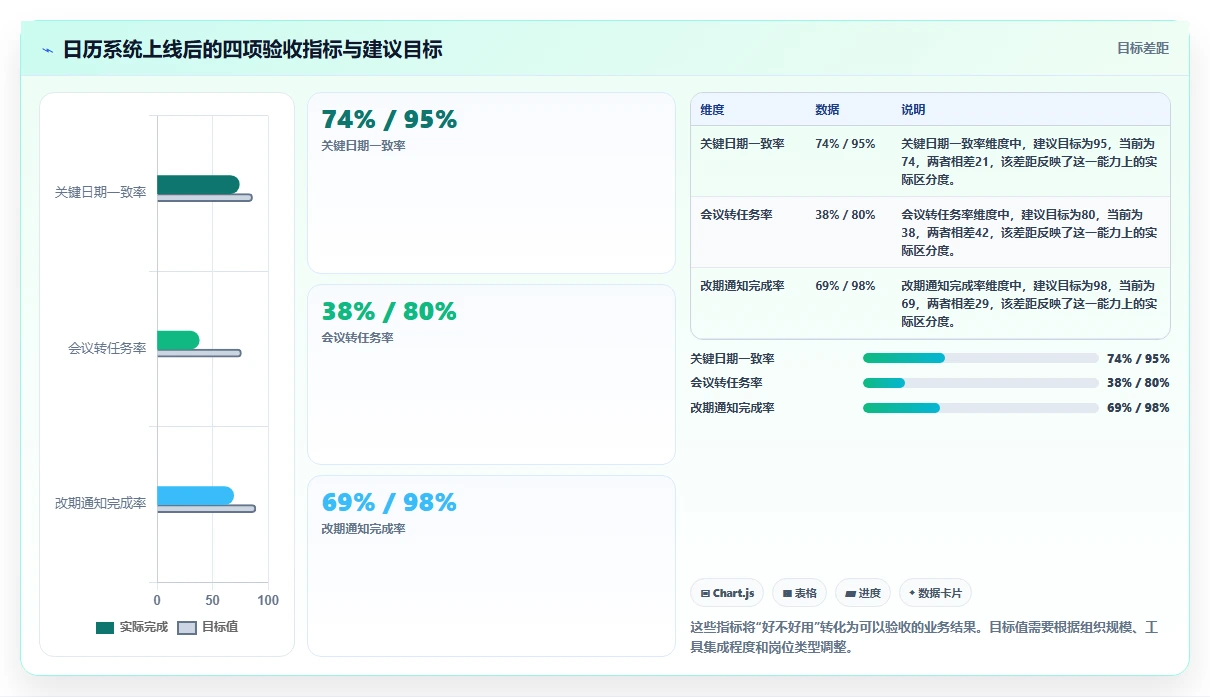Click table cell 38% / 80%

(x=845, y=215)
